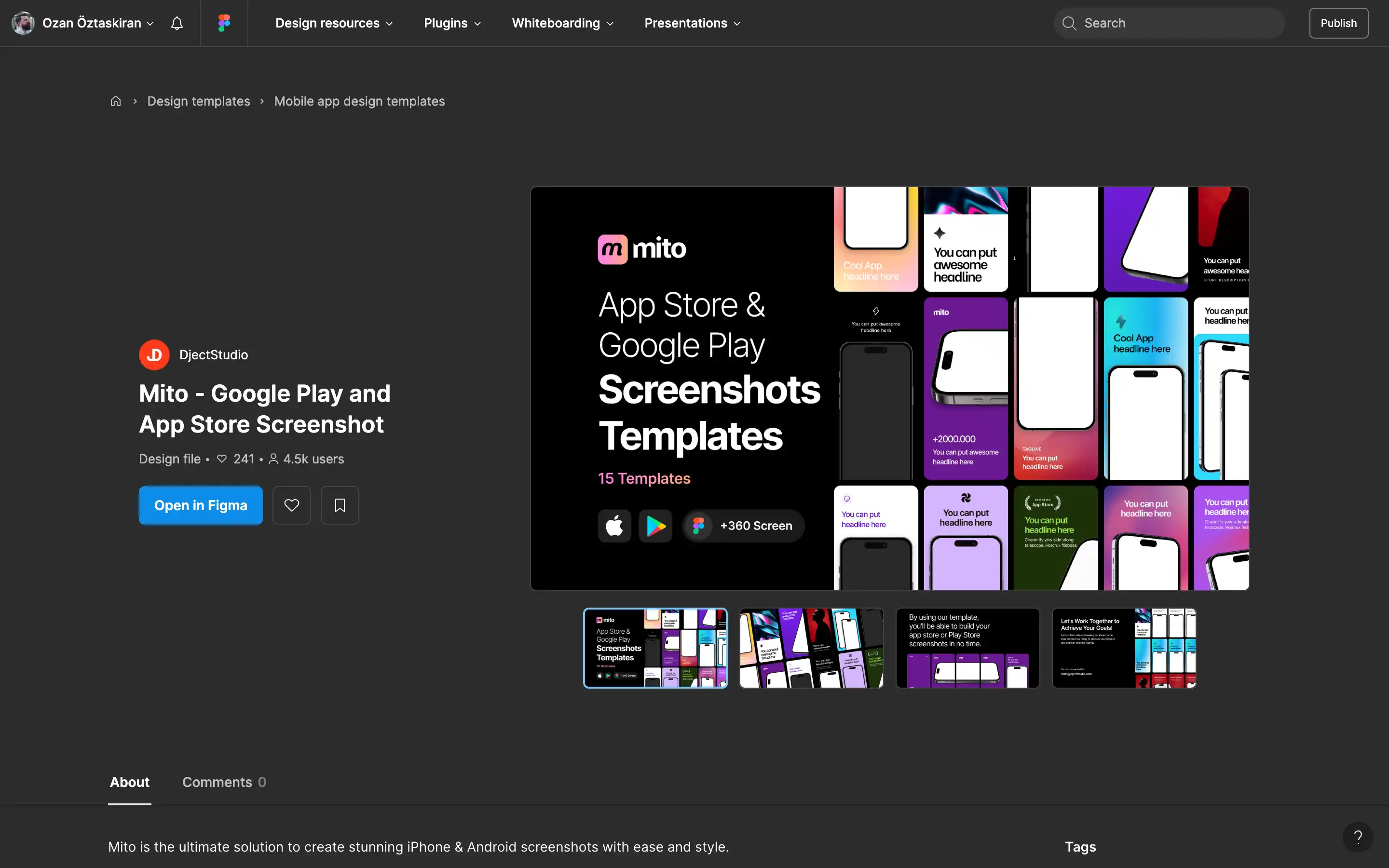
Task: Click the 'Design file' label
Action: 170,459
